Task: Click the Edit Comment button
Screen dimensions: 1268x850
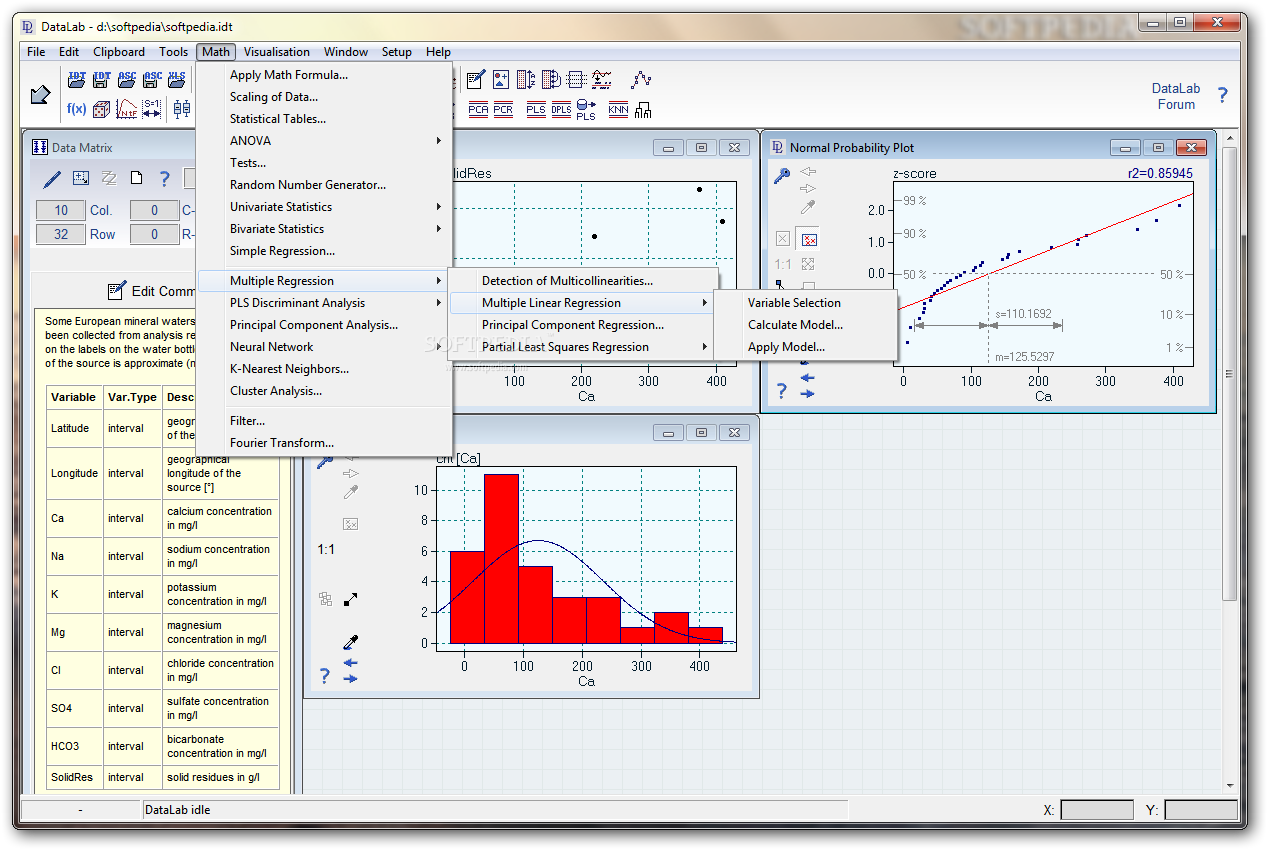Action: [150, 291]
